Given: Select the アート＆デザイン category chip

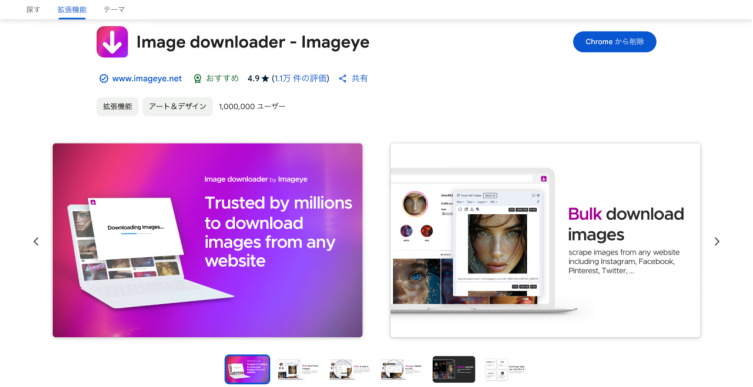Looking at the screenshot, I should pyautogui.click(x=177, y=107).
